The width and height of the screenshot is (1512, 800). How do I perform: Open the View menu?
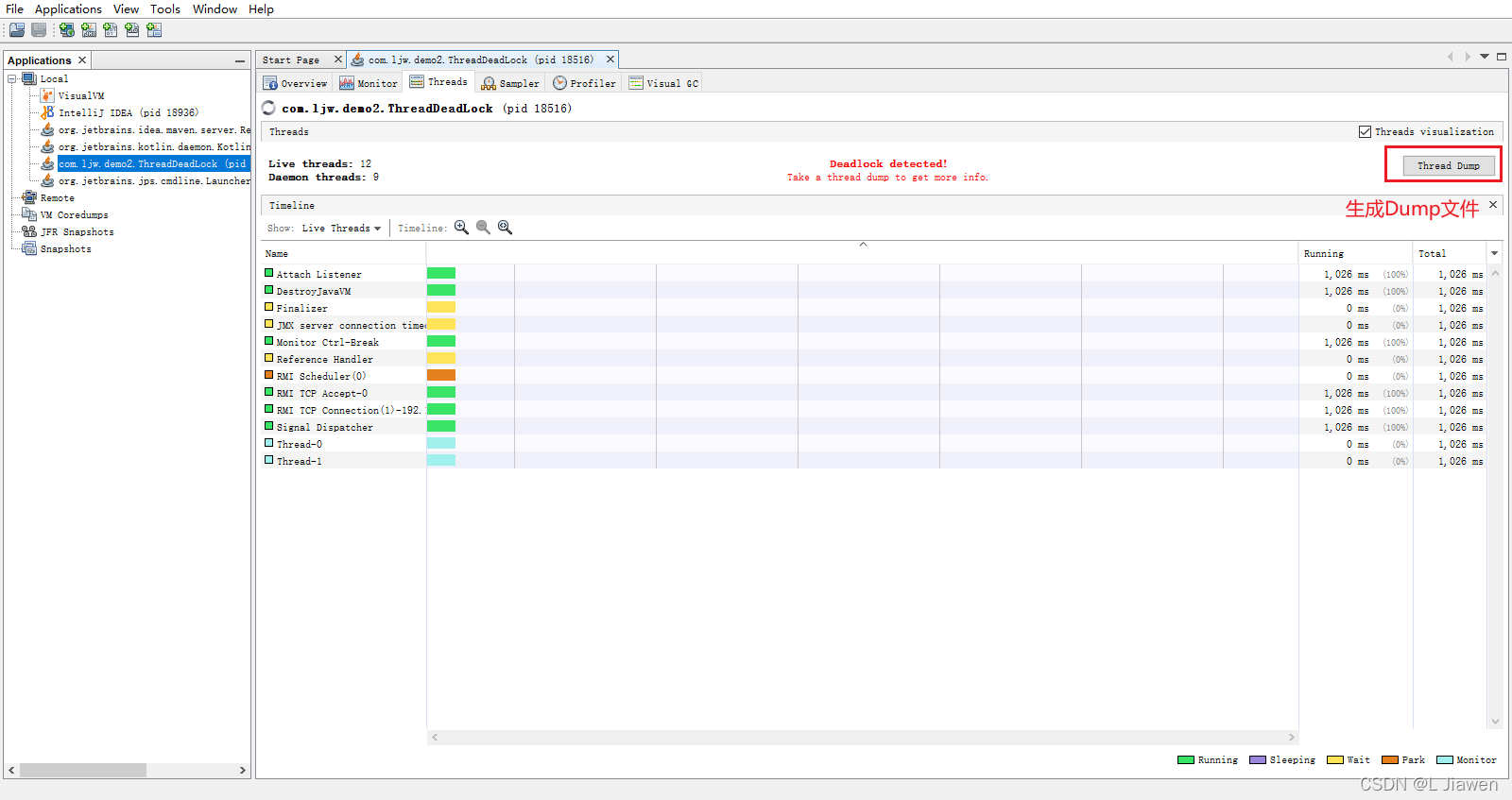click(126, 9)
